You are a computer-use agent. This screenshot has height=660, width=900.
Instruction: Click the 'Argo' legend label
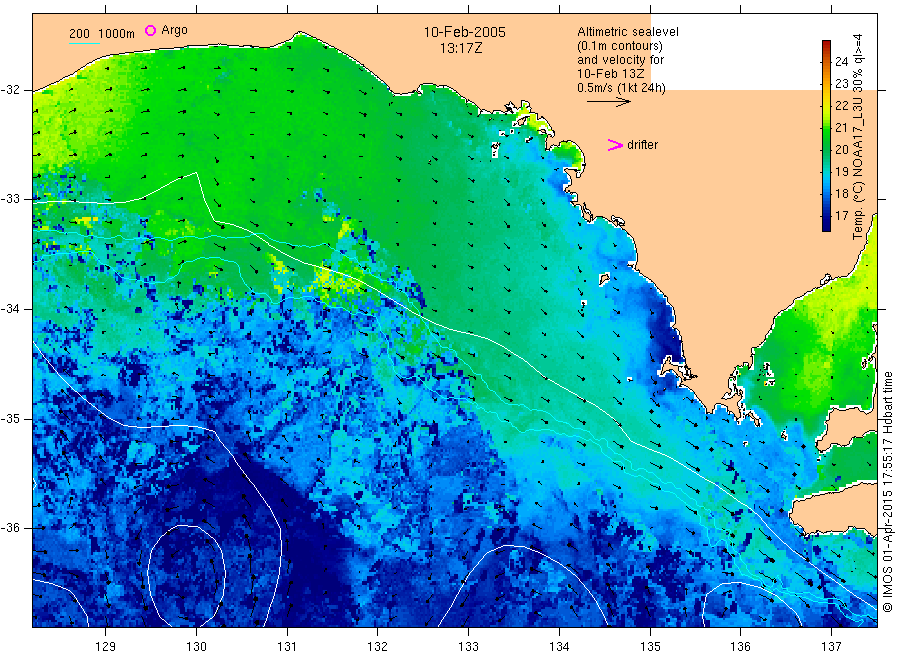click(x=174, y=30)
